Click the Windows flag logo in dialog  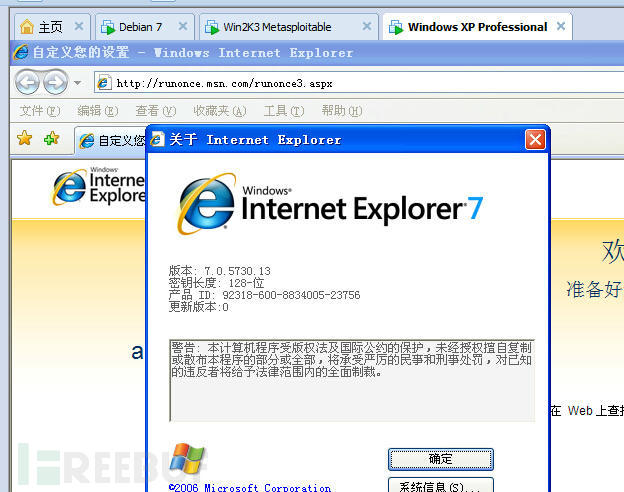pos(187,458)
